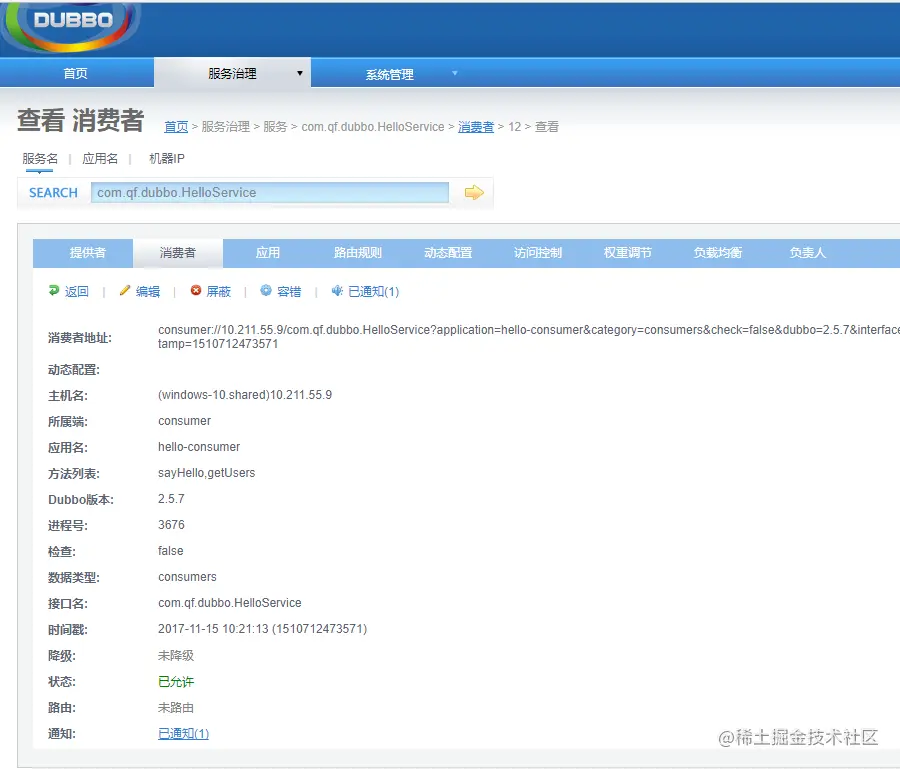This screenshot has height=769, width=900.
Task: Select the 机器IP search type
Action: click(x=166, y=158)
